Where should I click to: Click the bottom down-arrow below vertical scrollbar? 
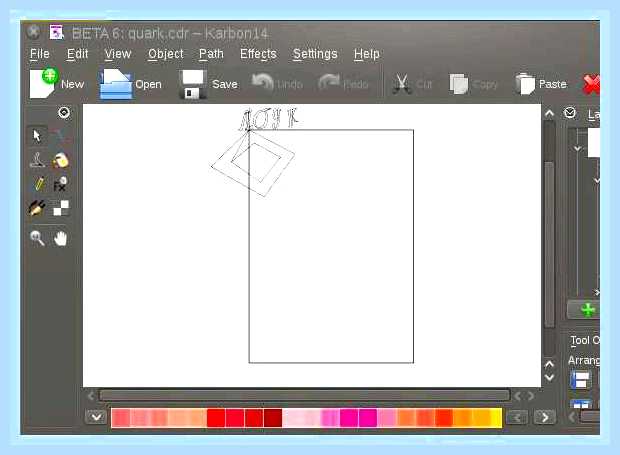tap(549, 378)
